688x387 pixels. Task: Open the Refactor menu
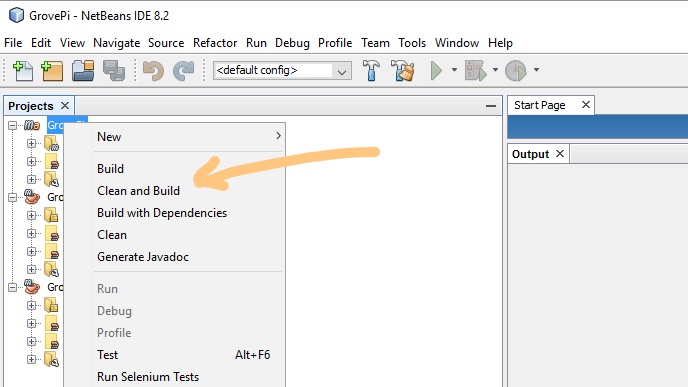215,43
